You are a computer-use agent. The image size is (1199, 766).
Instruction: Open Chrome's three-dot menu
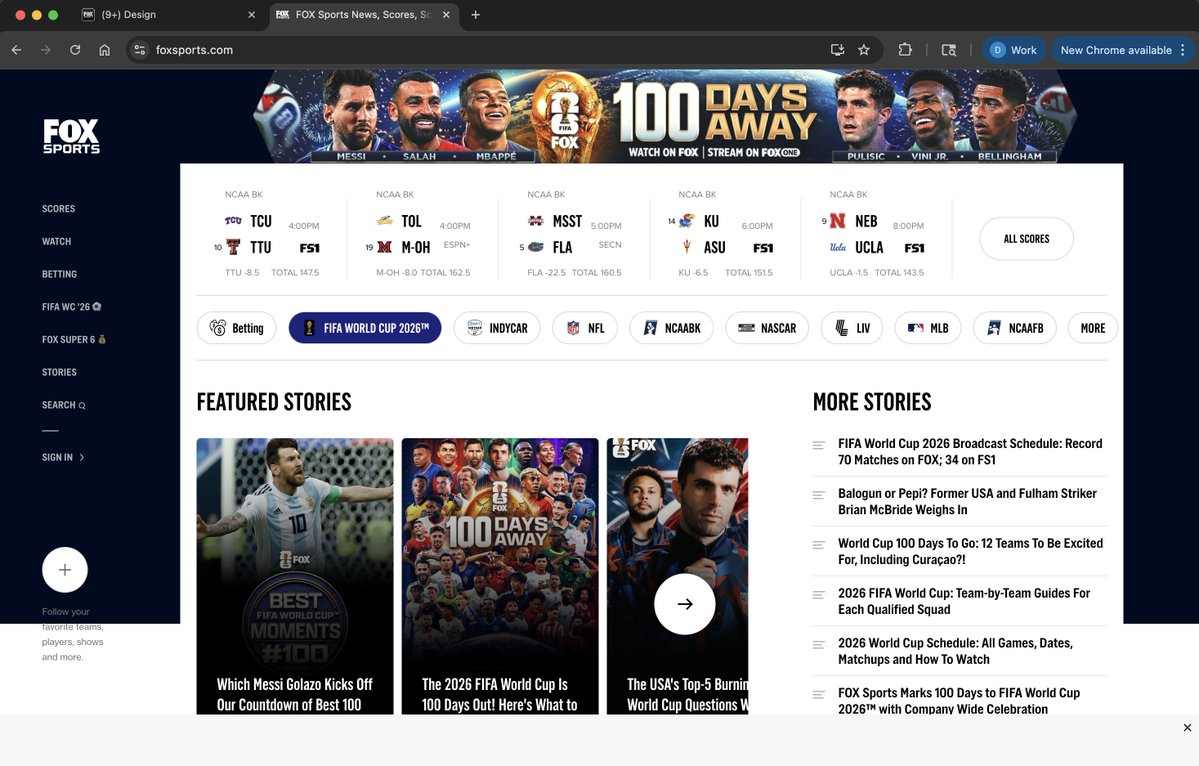1183,50
